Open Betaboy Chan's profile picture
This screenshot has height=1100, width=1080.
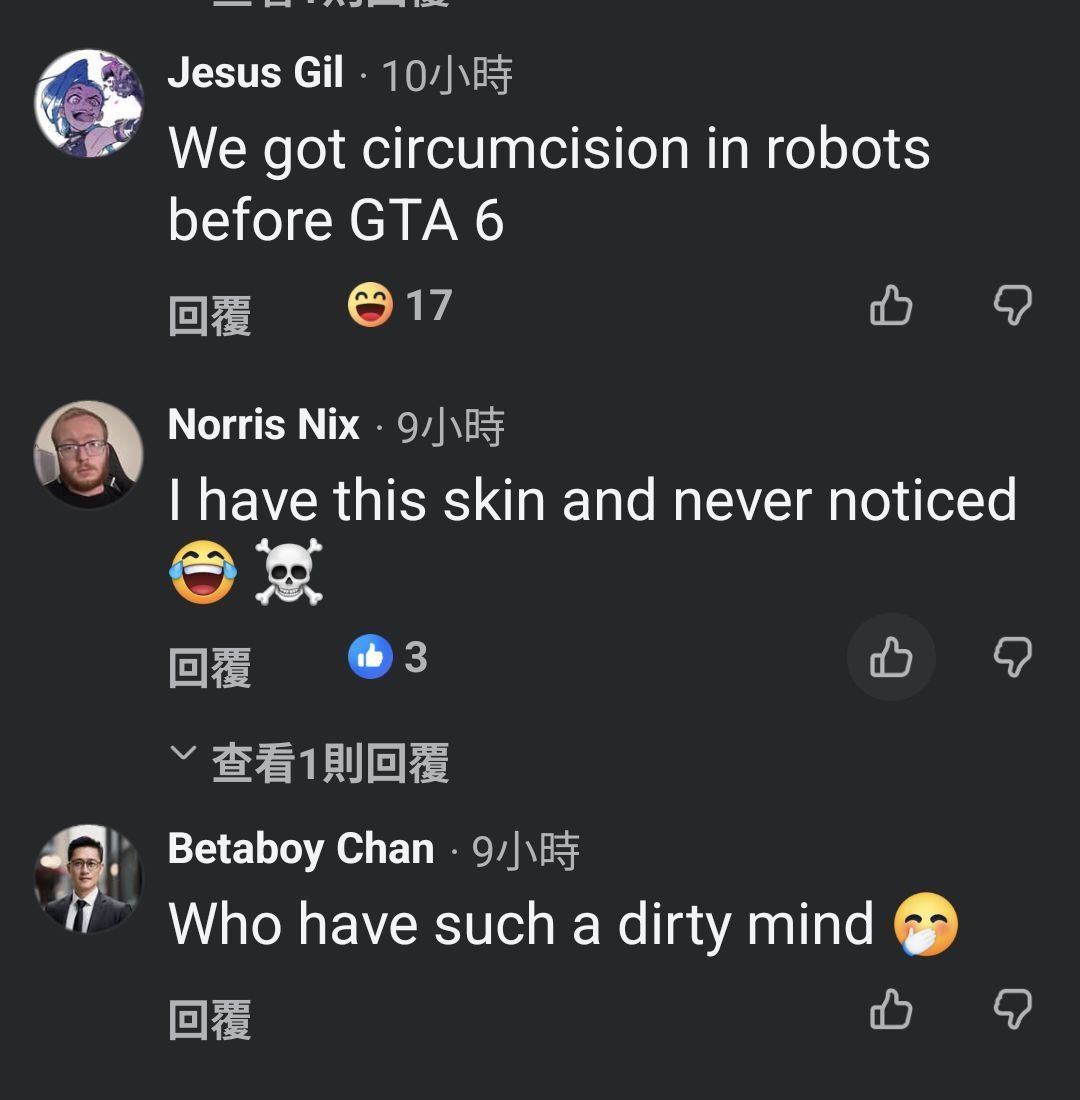click(x=89, y=879)
